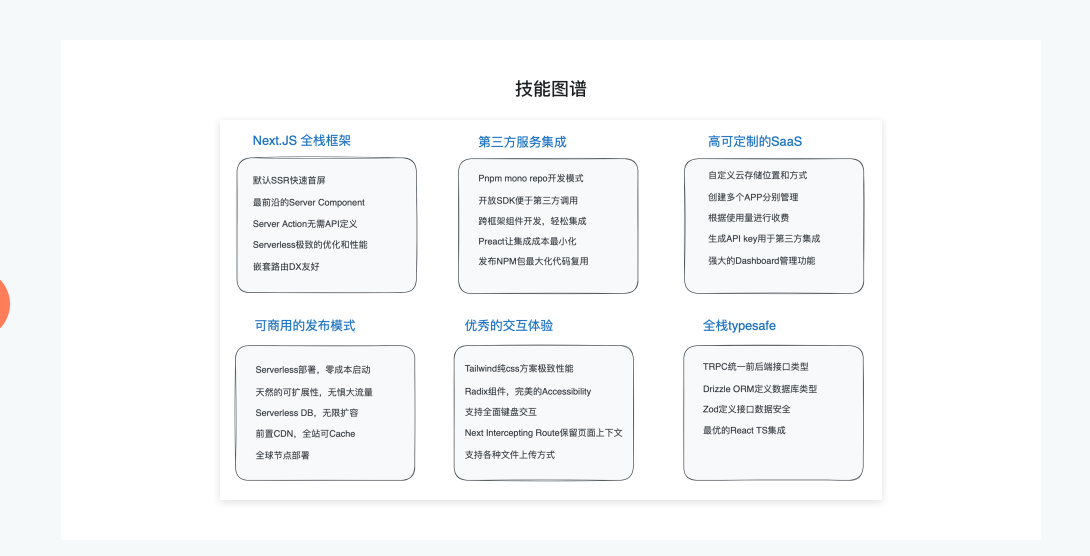
Task: Click 强大的Dashboard管理功能 item
Action: click(x=761, y=261)
